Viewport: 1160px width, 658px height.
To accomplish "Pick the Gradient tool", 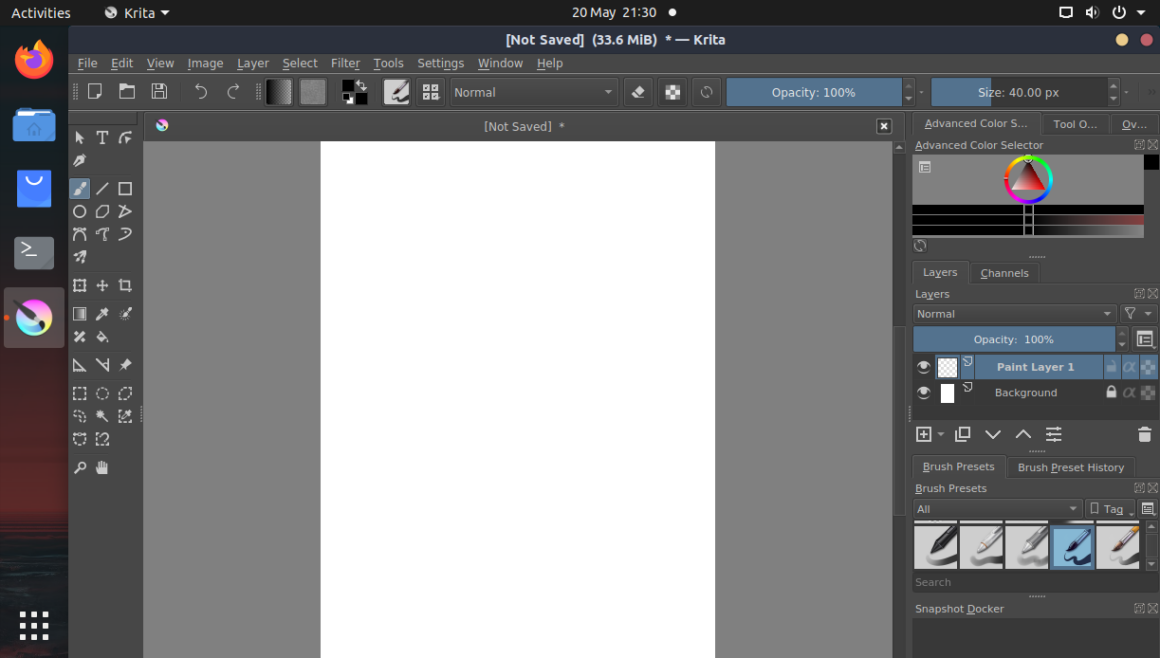I will click(x=79, y=313).
